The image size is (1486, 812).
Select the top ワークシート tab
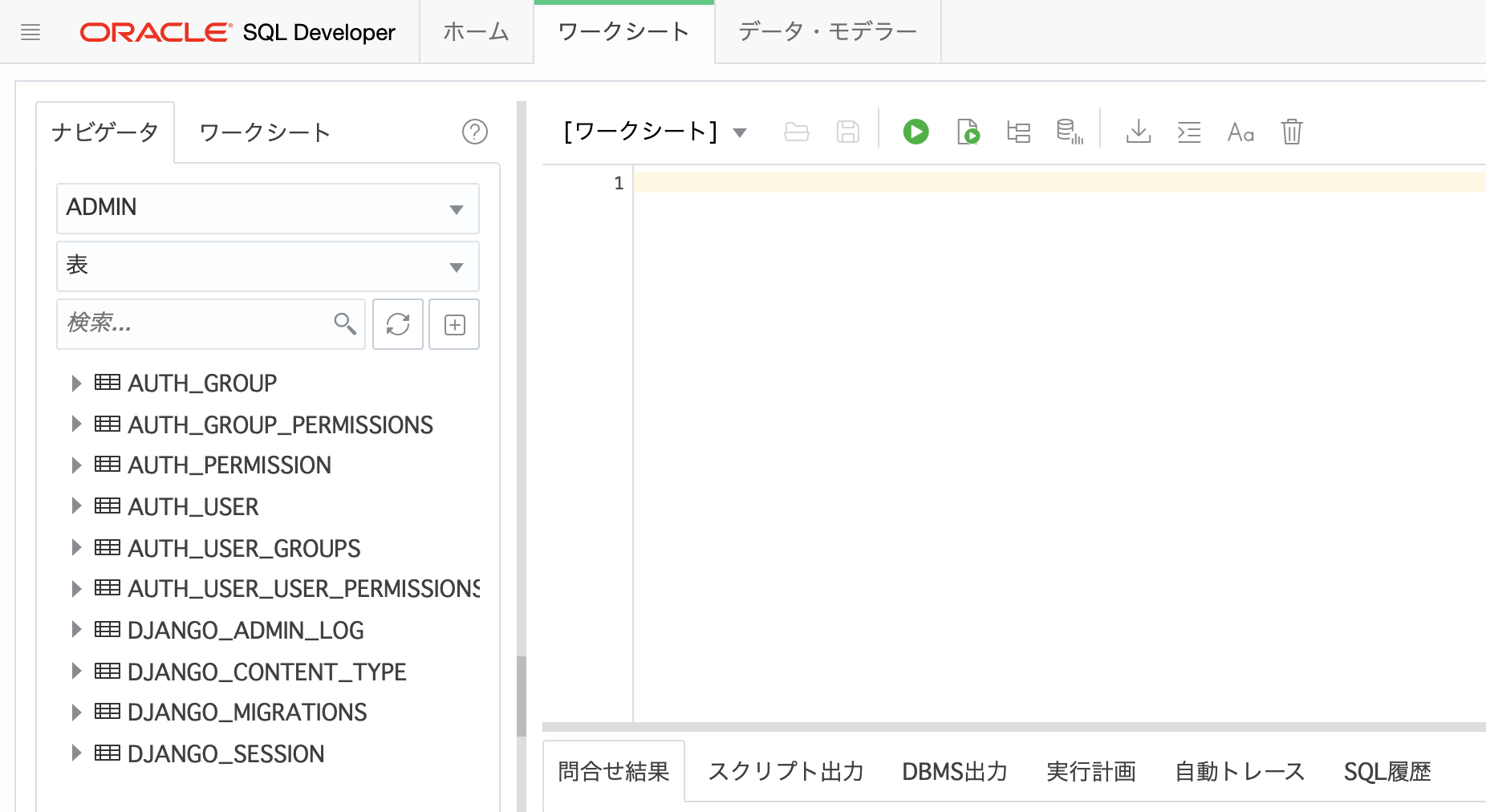coord(624,32)
